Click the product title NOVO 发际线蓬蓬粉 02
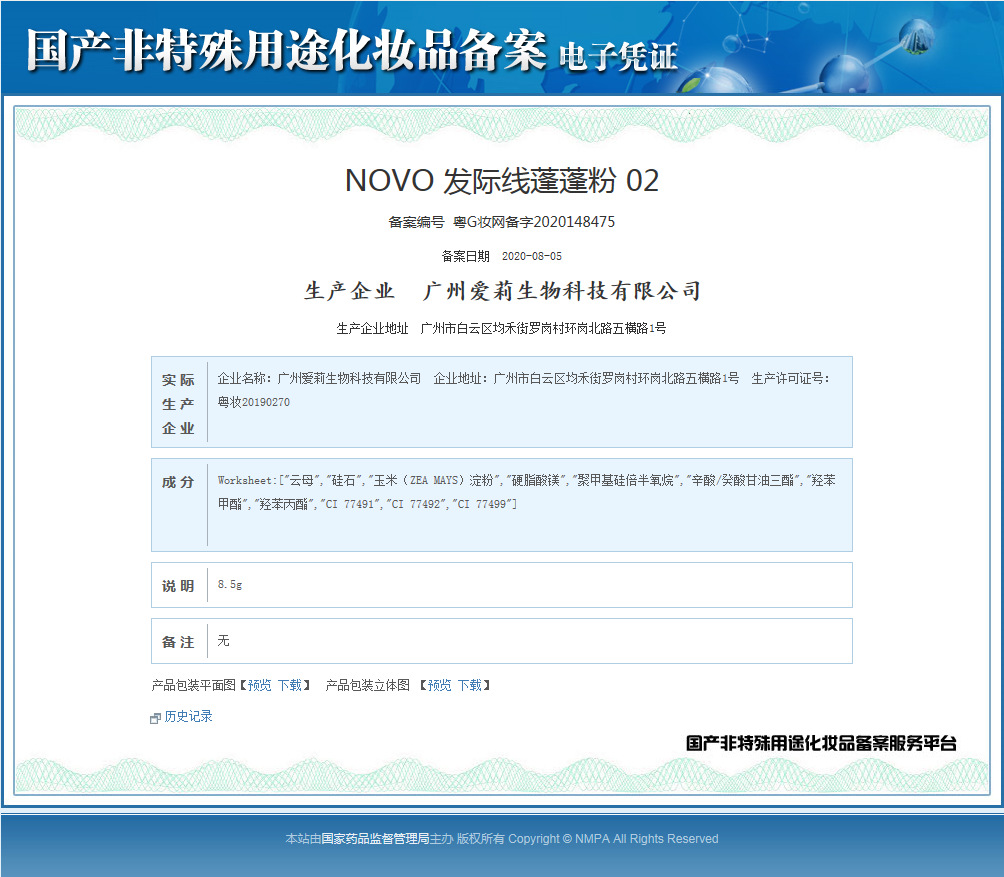This screenshot has width=1004, height=877. tap(502, 181)
